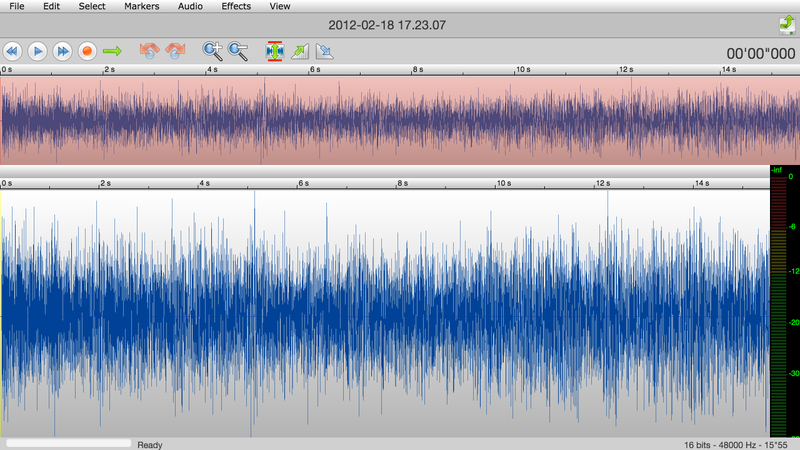Screen dimensions: 800x450
Task: Open the Audio menu
Action: tap(190, 6)
